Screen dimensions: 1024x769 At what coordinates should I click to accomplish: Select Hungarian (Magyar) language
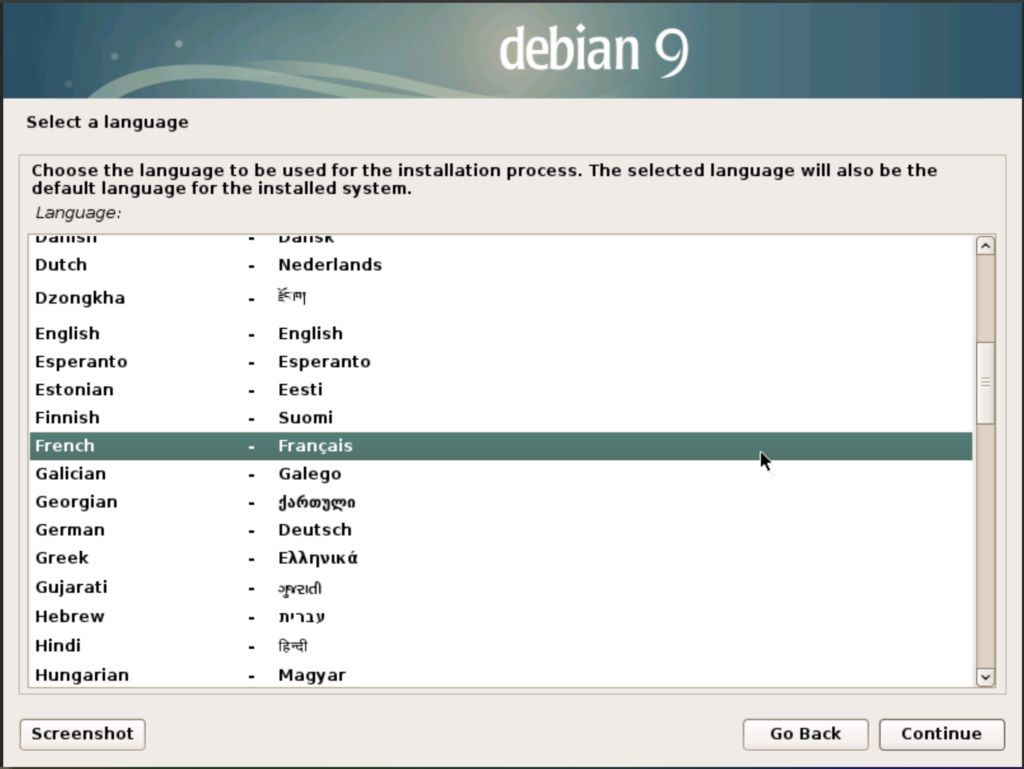tap(82, 675)
